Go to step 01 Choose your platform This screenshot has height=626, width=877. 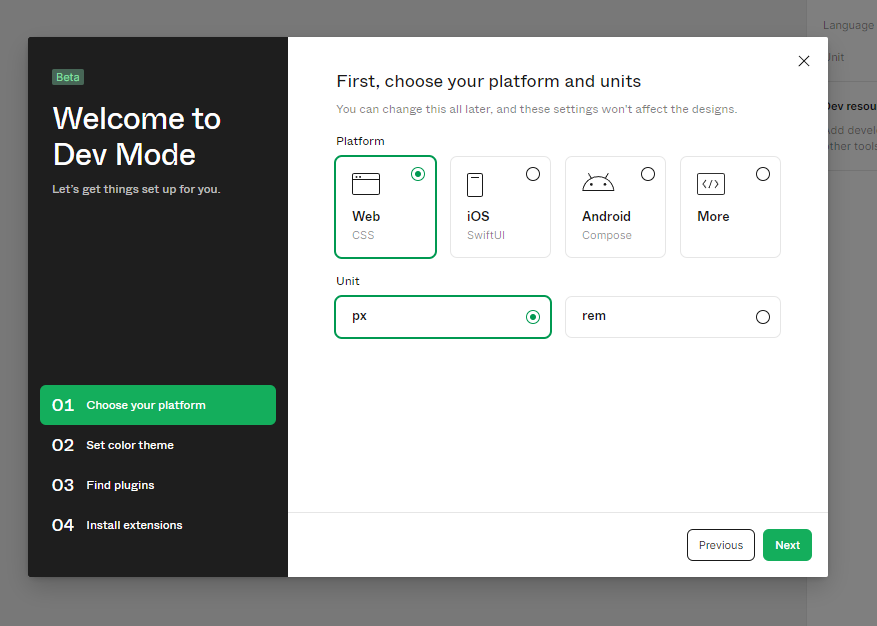[x=158, y=405]
